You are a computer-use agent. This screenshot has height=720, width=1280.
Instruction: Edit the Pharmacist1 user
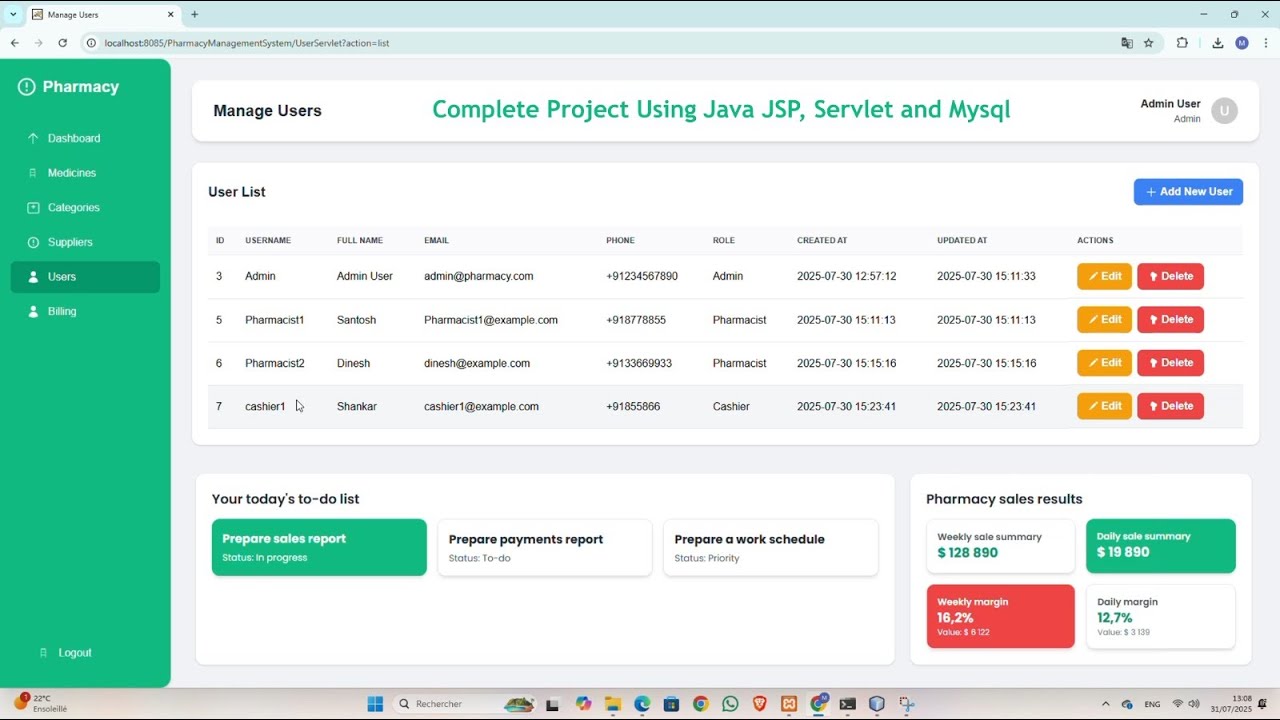(x=1104, y=320)
